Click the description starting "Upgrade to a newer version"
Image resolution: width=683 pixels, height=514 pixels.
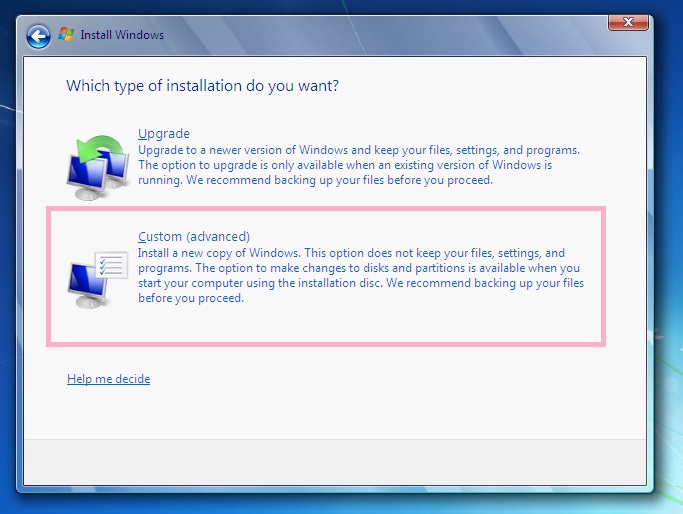359,165
